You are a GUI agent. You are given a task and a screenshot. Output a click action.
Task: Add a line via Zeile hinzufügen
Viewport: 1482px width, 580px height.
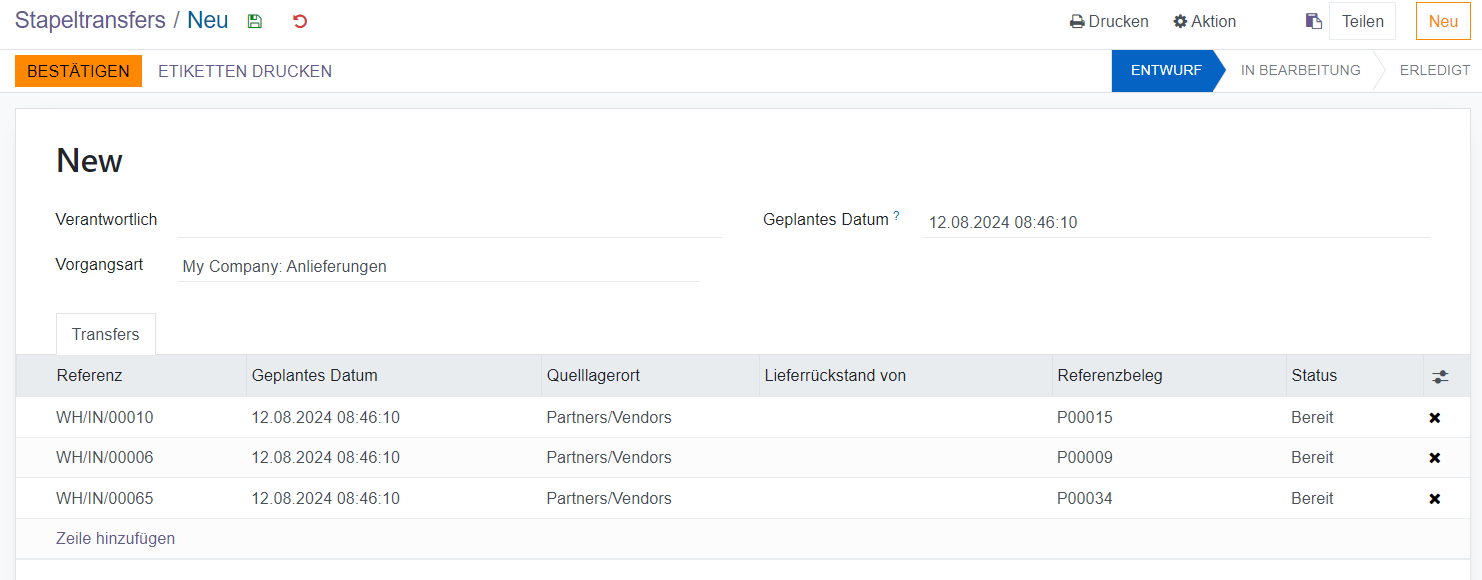(x=116, y=539)
